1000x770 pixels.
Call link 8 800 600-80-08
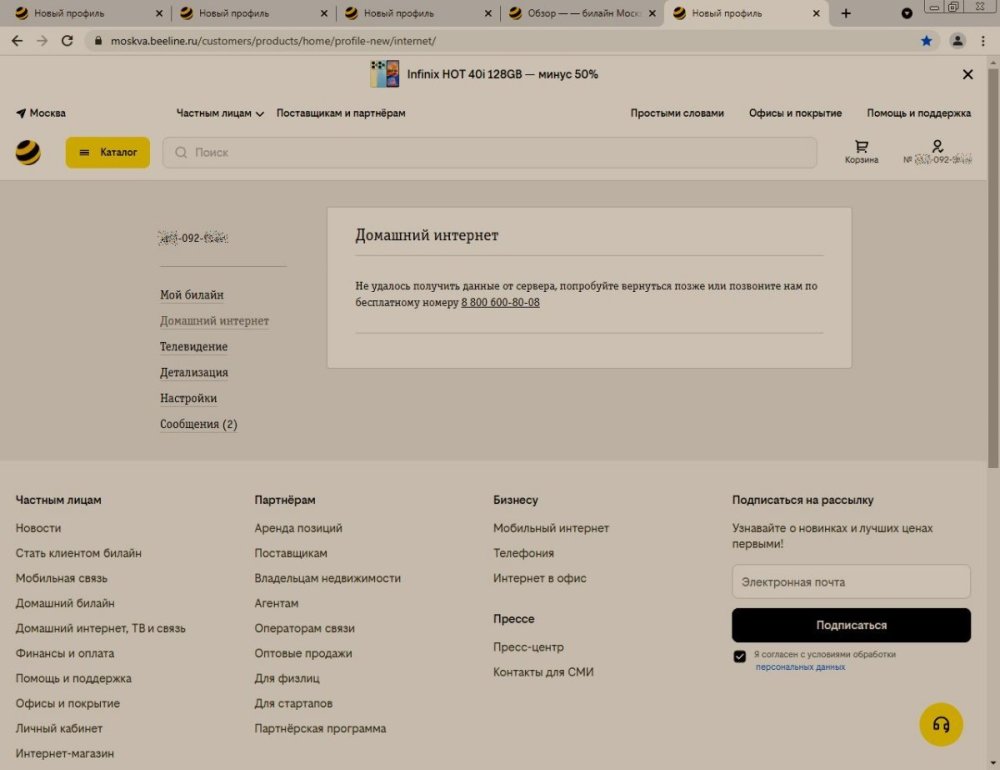tap(500, 302)
